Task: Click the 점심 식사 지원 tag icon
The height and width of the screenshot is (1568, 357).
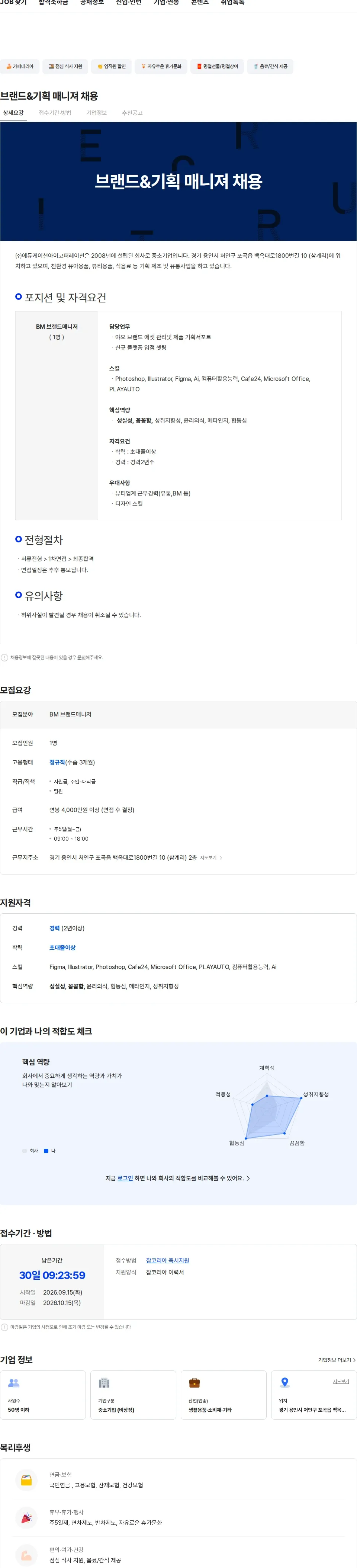Action: click(x=52, y=66)
